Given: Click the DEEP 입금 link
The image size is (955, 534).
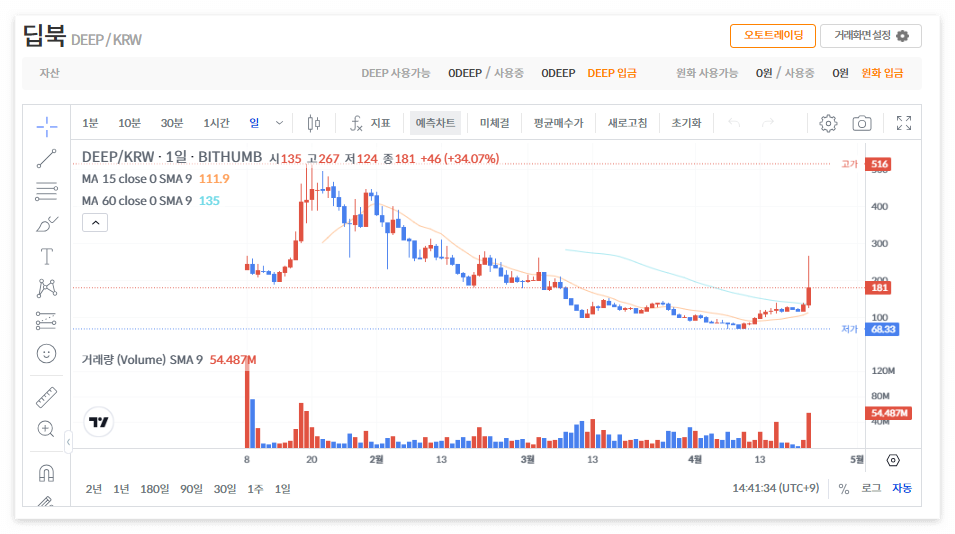Looking at the screenshot, I should 611,73.
